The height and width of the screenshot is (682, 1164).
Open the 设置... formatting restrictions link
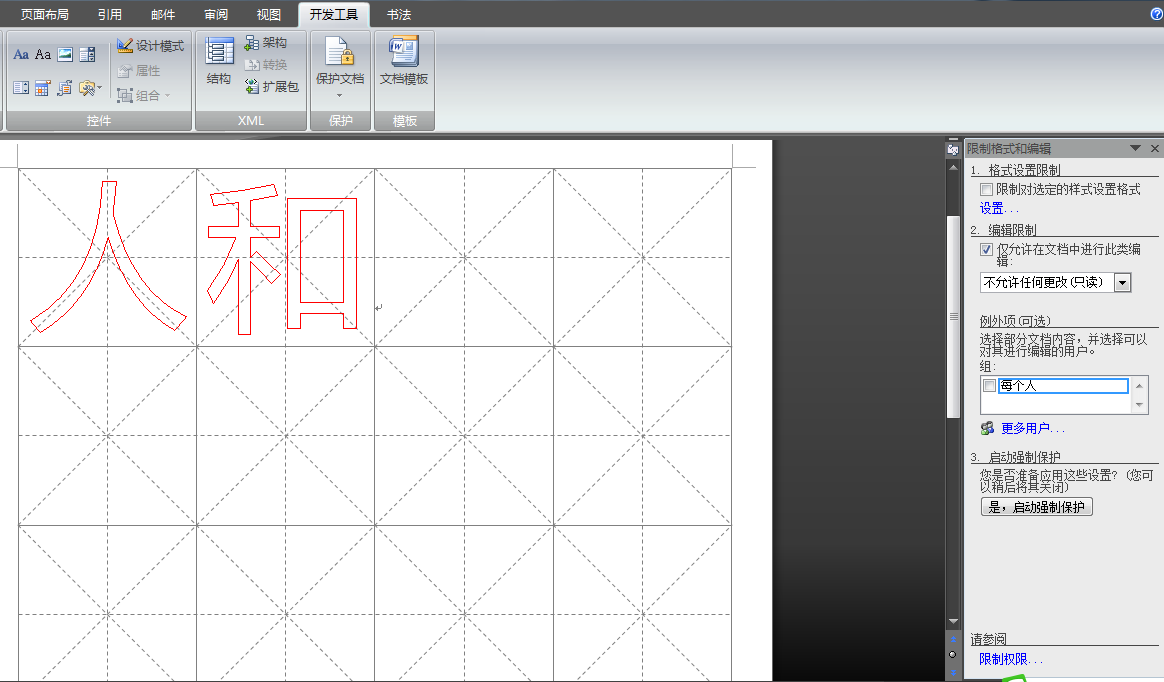[998, 209]
